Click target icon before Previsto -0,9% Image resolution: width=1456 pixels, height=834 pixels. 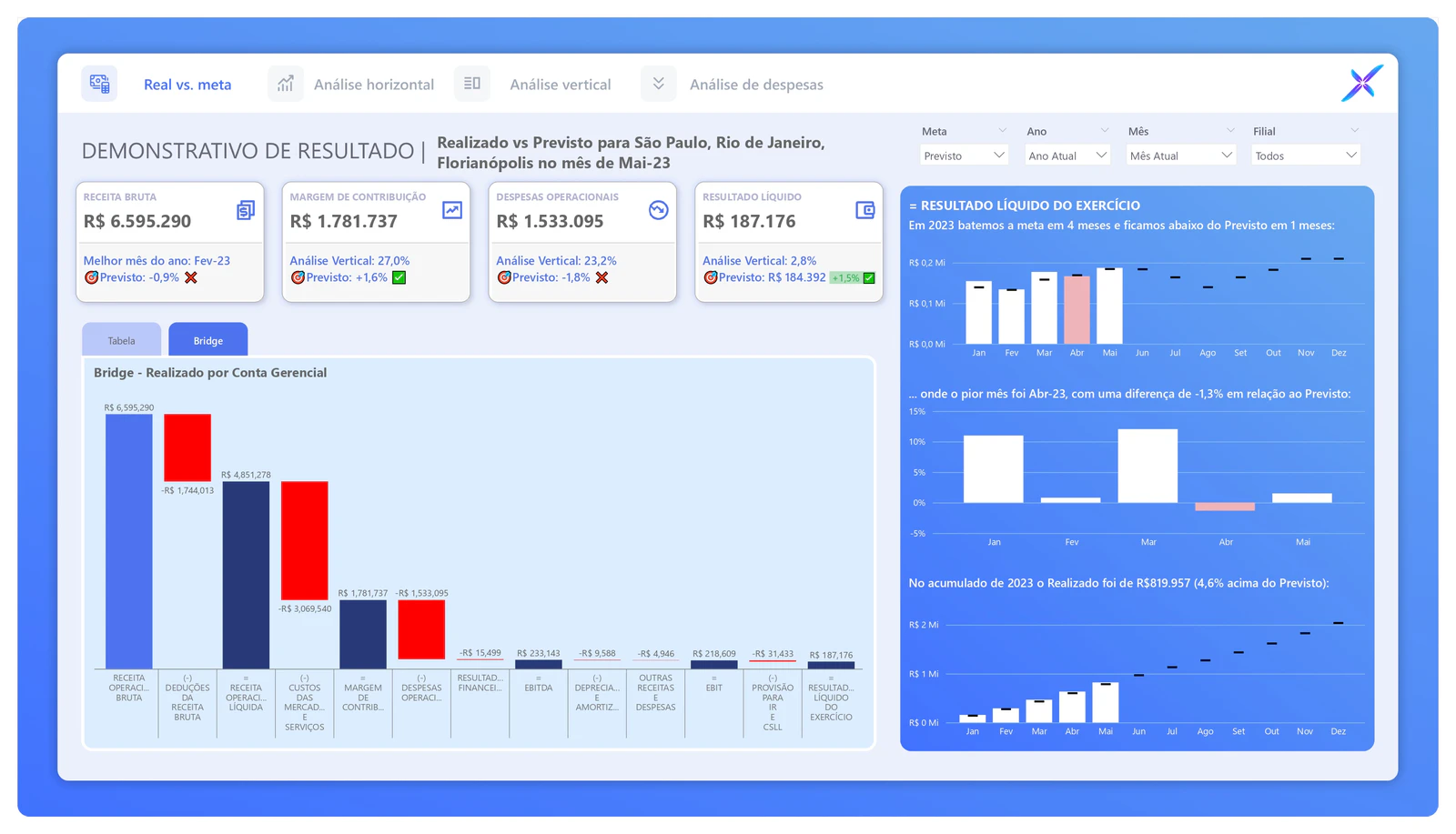coord(91,277)
